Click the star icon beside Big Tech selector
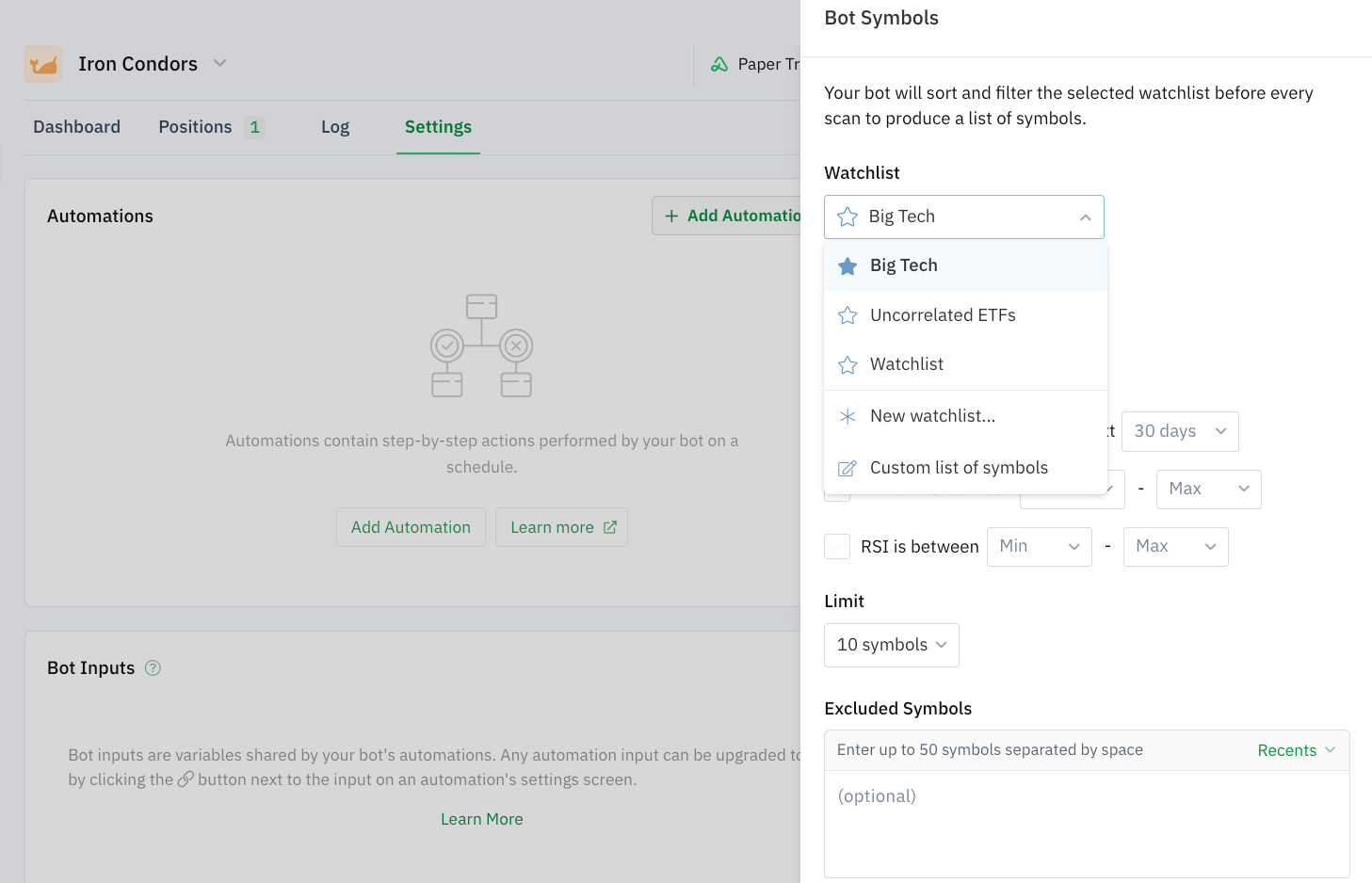This screenshot has height=883, width=1372. pos(847,217)
